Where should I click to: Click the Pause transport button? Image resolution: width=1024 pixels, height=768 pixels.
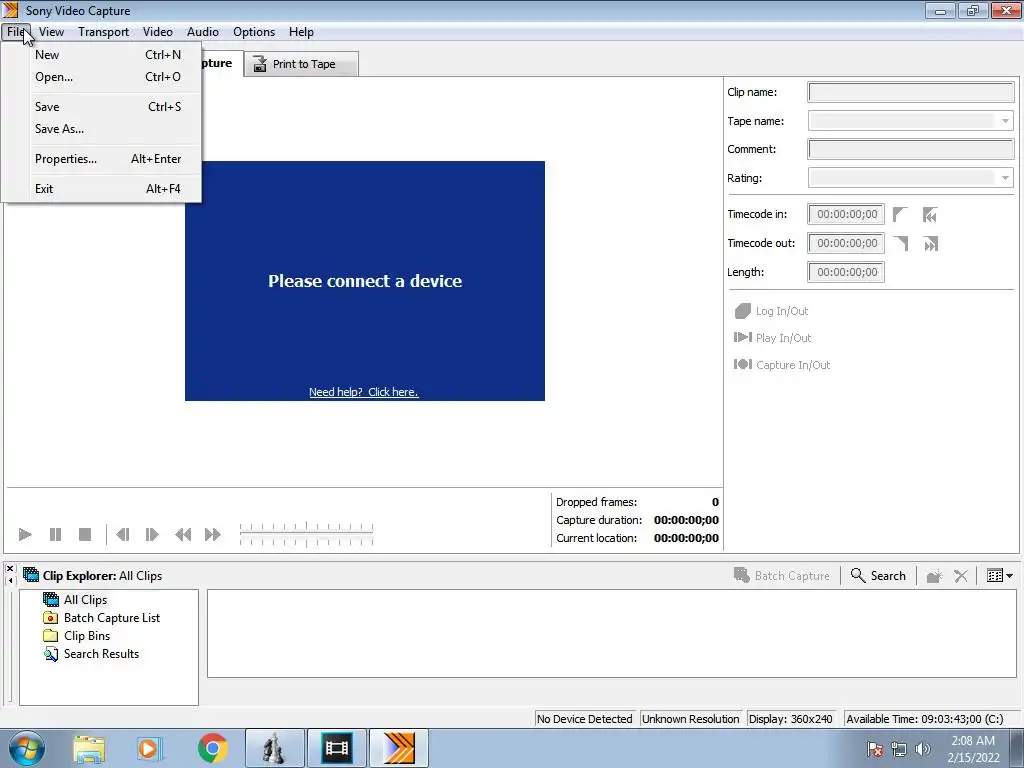56,535
